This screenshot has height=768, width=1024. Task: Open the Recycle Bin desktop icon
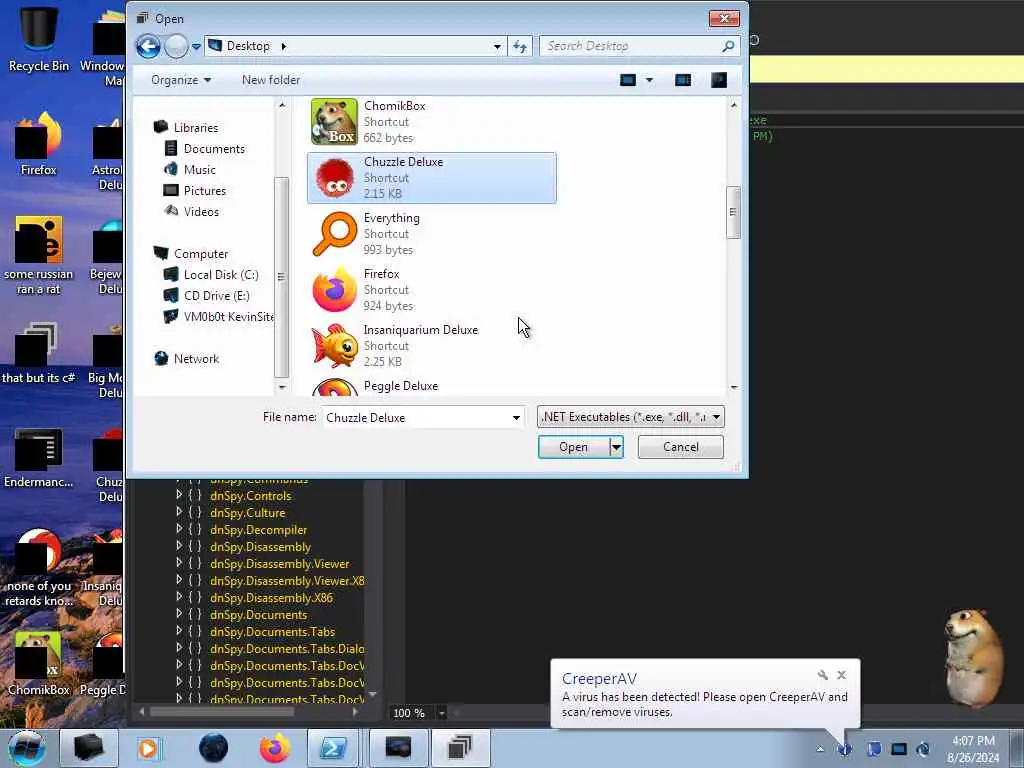(39, 39)
